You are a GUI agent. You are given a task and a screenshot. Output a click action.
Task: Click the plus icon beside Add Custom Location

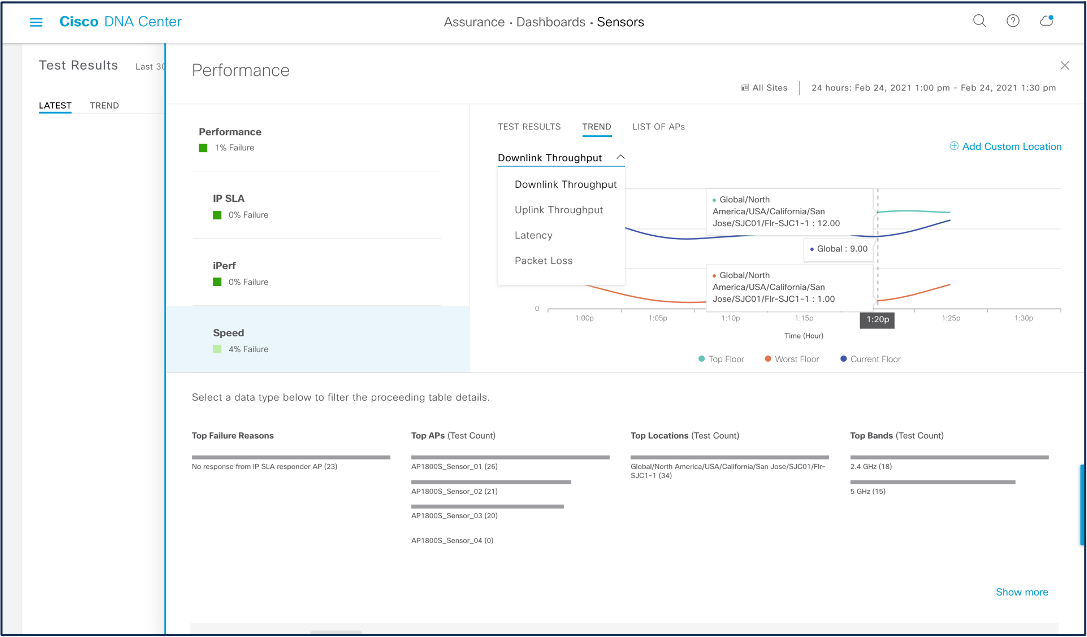954,146
